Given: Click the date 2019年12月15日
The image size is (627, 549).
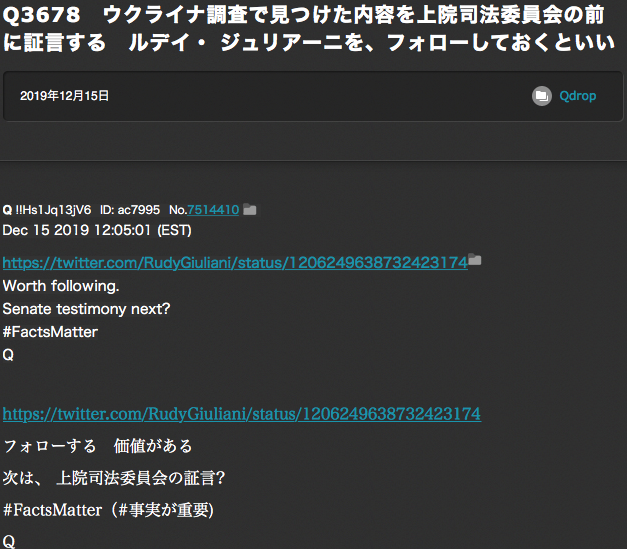Looking at the screenshot, I should (x=64, y=96).
